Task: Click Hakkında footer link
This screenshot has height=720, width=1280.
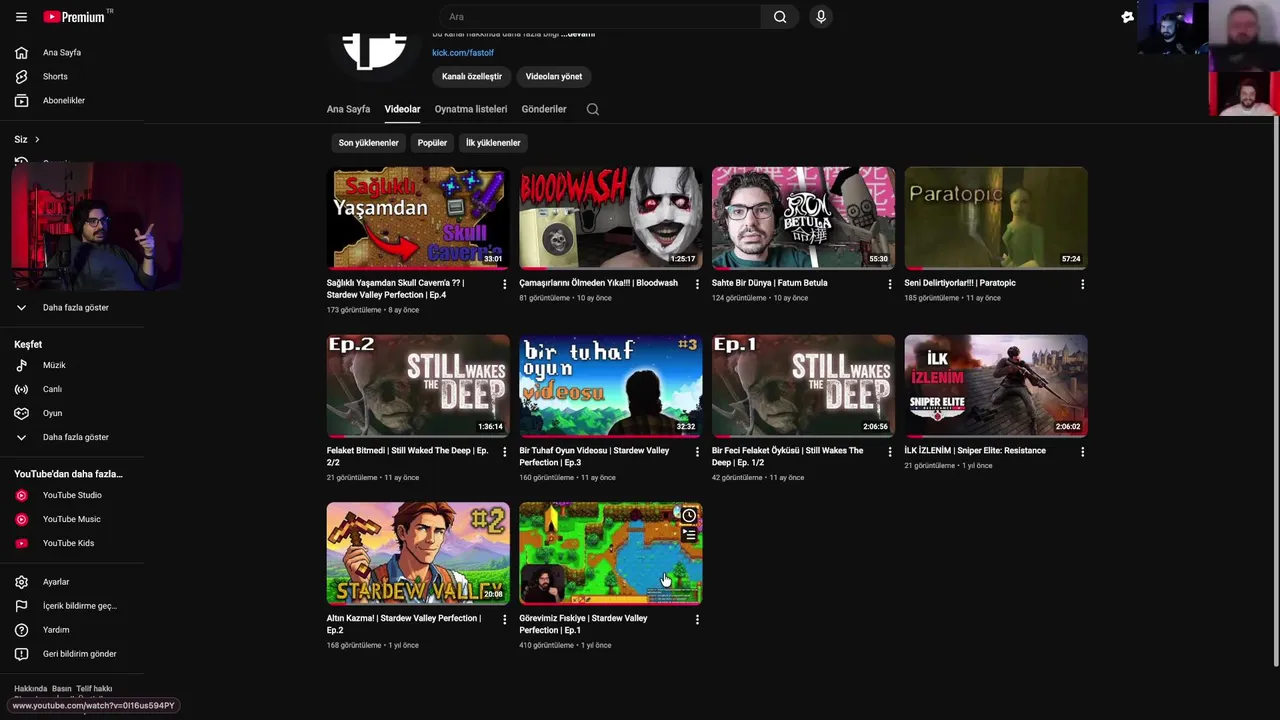Action: click(x=30, y=689)
